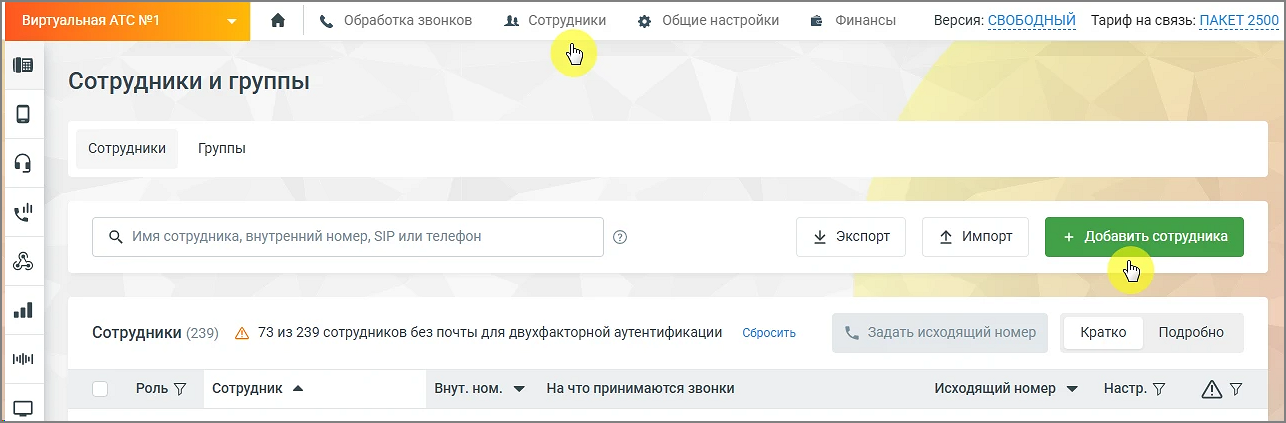Switch view to Кратко
The image size is (1286, 423).
[x=1103, y=333]
